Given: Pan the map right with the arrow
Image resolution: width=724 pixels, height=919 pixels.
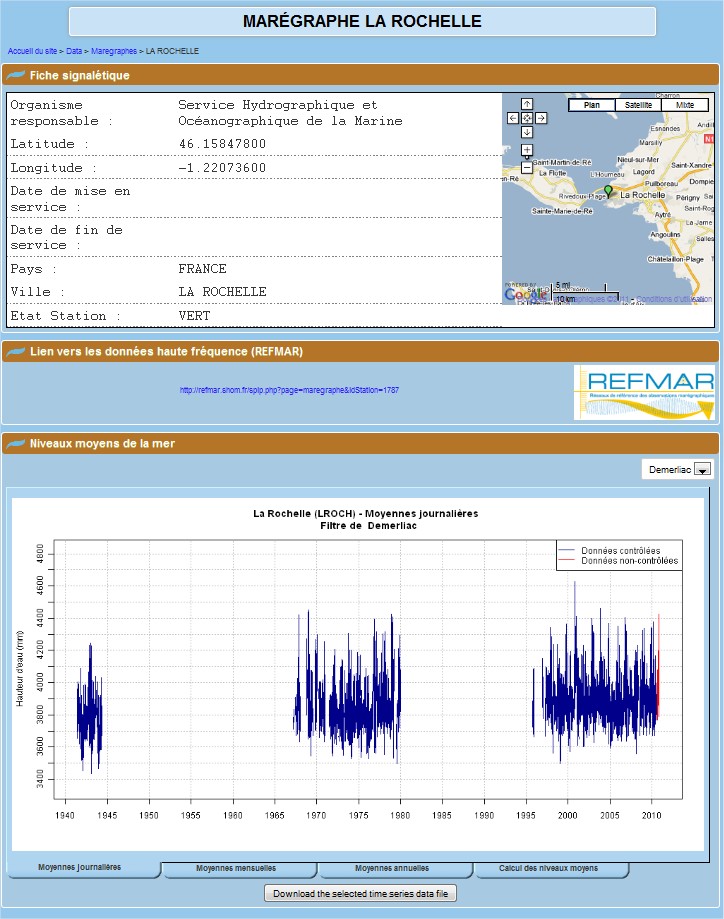Looking at the screenshot, I should 541,118.
